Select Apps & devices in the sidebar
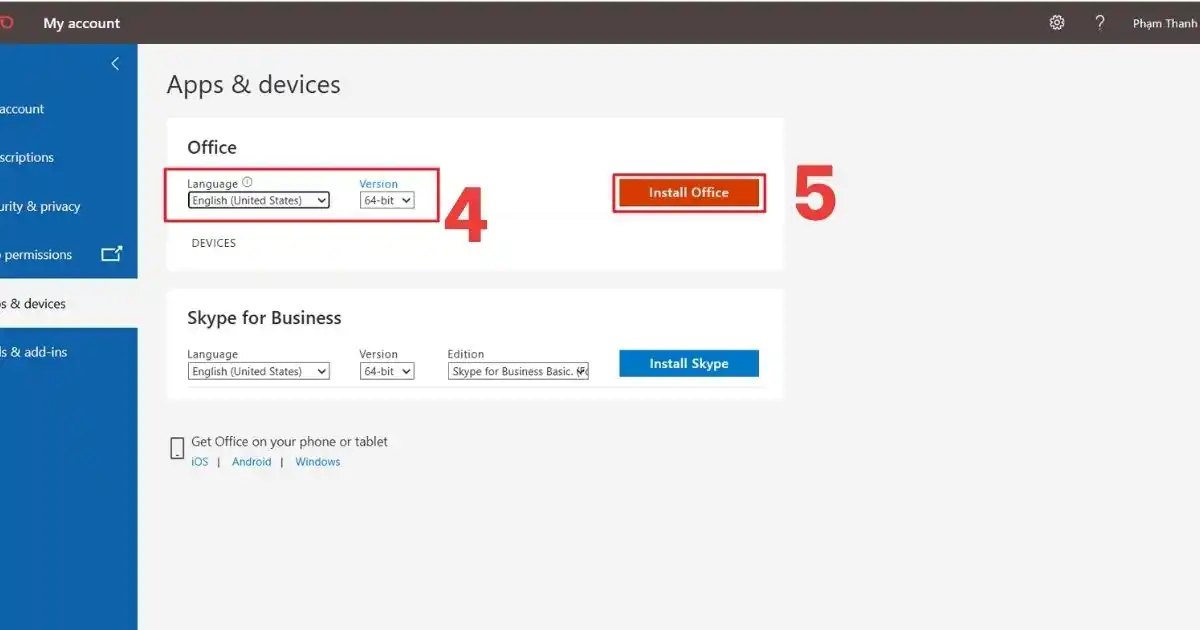The height and width of the screenshot is (630, 1200). click(69, 304)
